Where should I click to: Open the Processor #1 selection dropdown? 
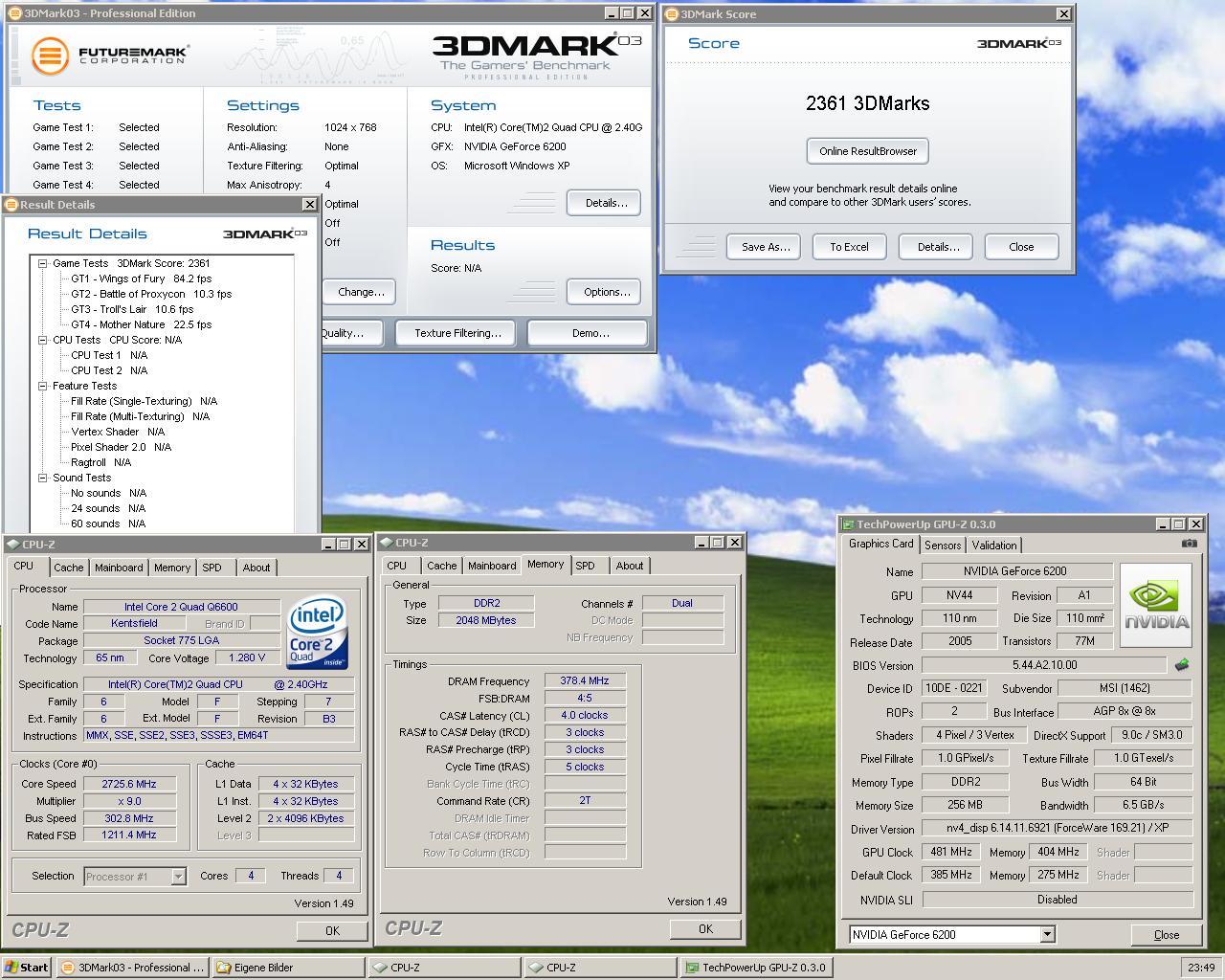coord(178,876)
